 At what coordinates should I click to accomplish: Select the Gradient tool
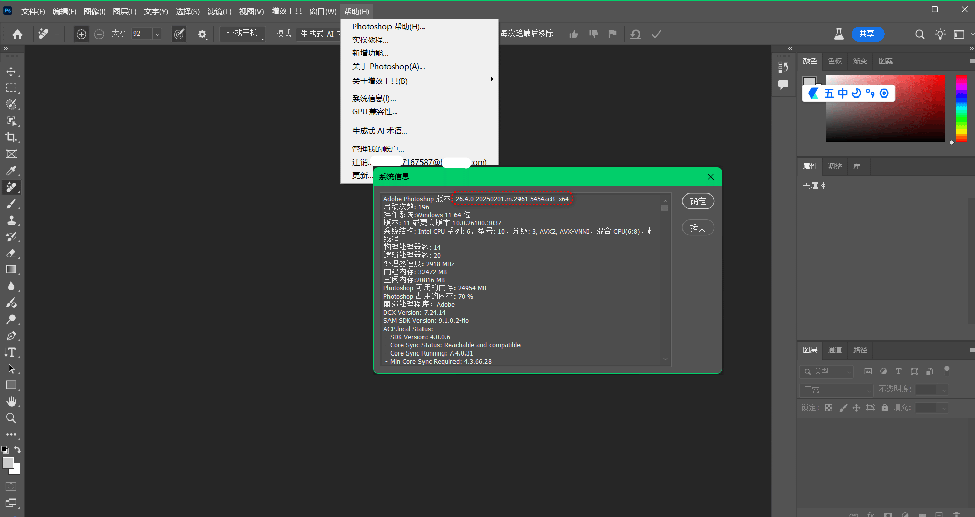[x=11, y=270]
